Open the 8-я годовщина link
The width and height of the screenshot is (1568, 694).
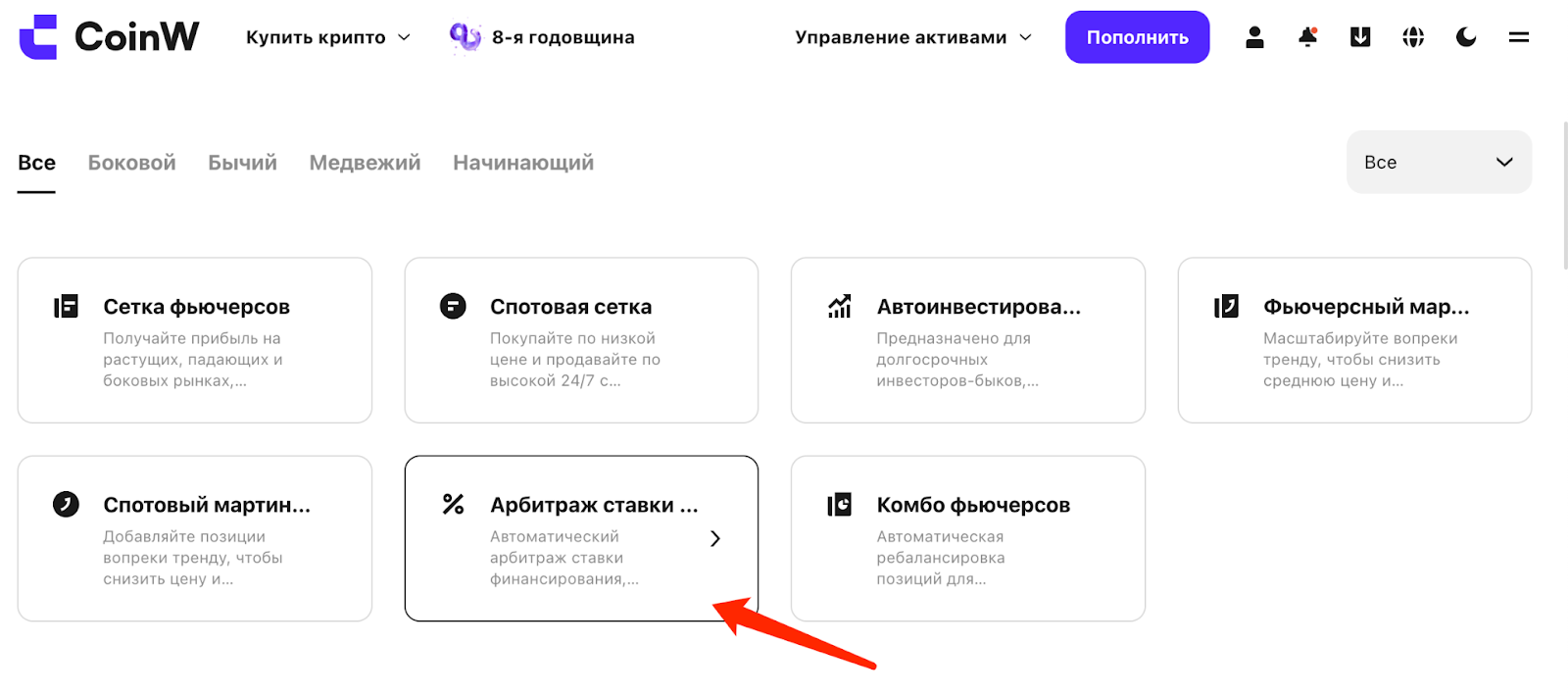[x=542, y=37]
